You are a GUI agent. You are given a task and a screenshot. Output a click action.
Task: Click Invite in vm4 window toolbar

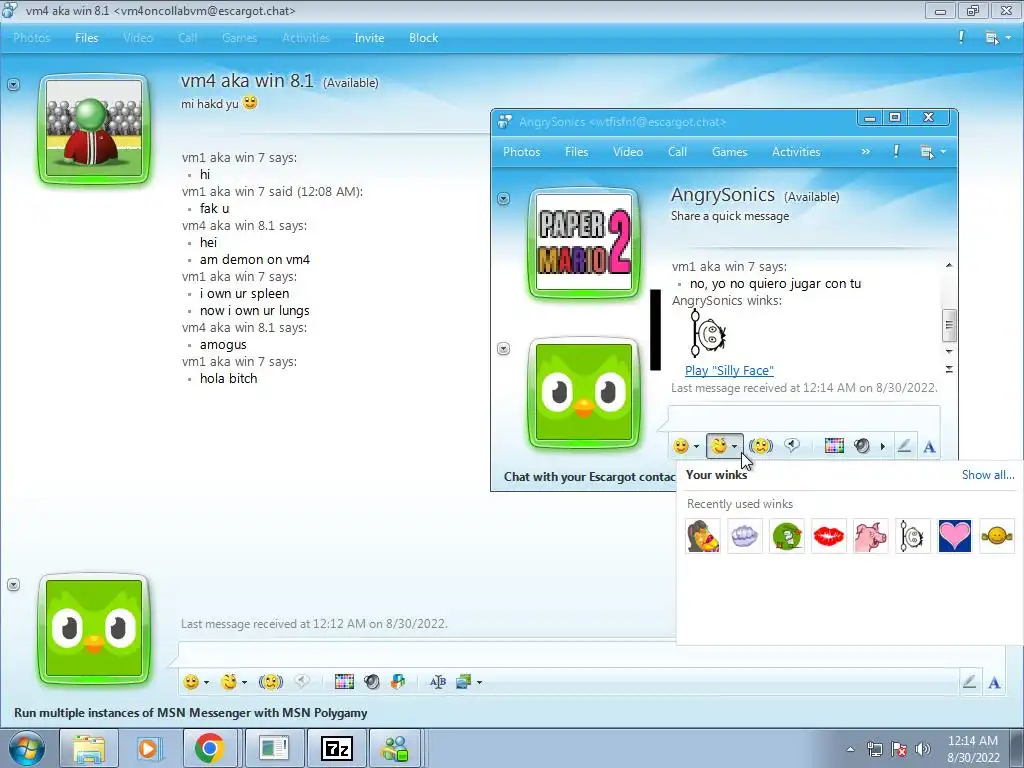[369, 38]
